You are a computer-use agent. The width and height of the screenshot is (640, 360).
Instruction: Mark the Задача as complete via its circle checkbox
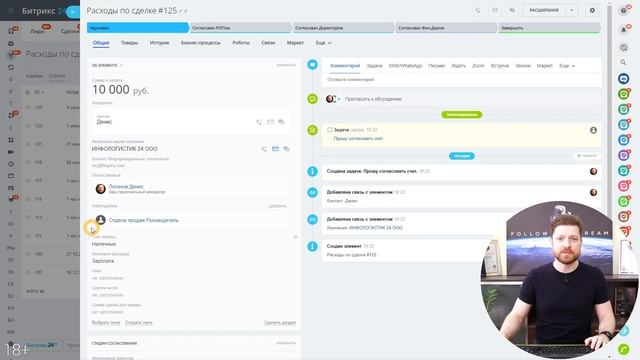coord(329,130)
